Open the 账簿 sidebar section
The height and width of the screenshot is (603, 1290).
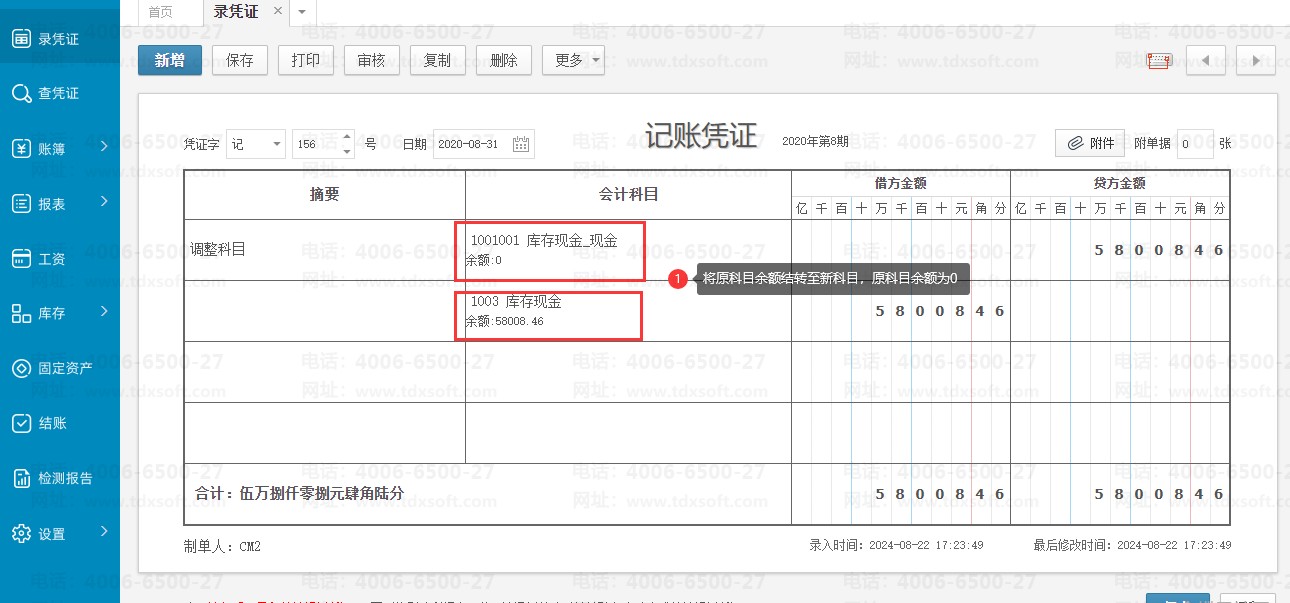point(59,148)
